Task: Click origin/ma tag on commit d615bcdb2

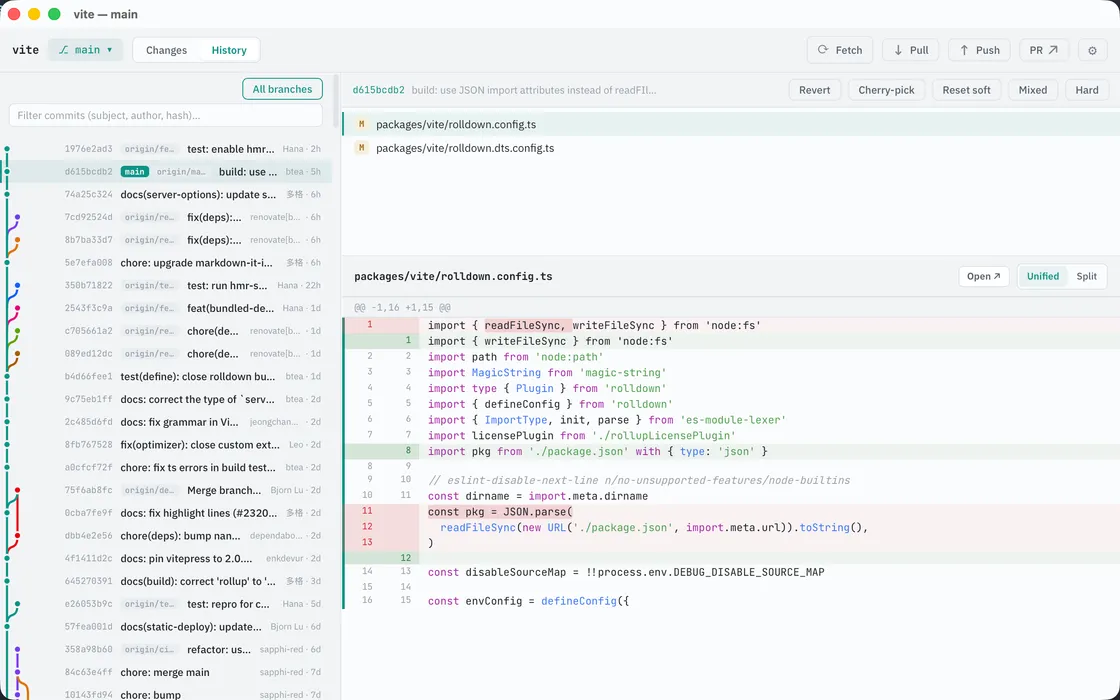Action: (181, 171)
